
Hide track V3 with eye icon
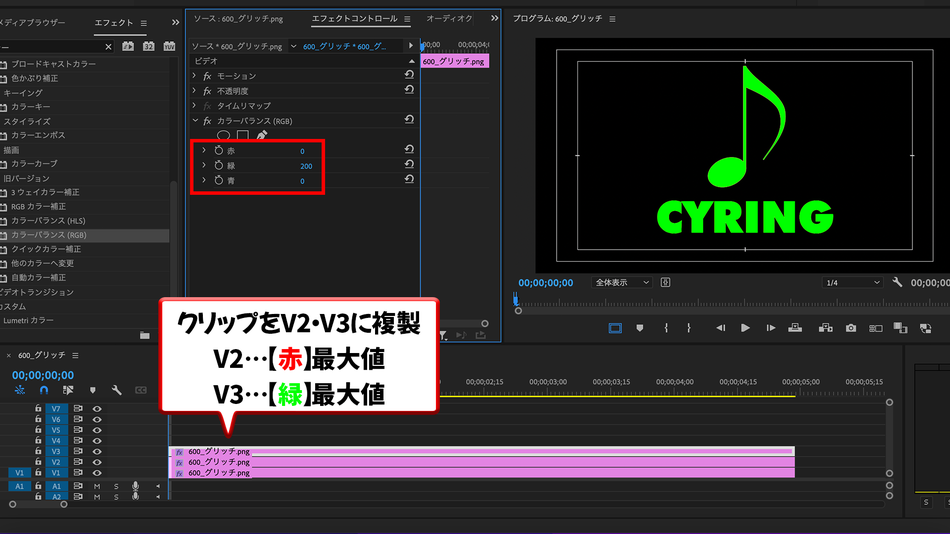pos(97,452)
